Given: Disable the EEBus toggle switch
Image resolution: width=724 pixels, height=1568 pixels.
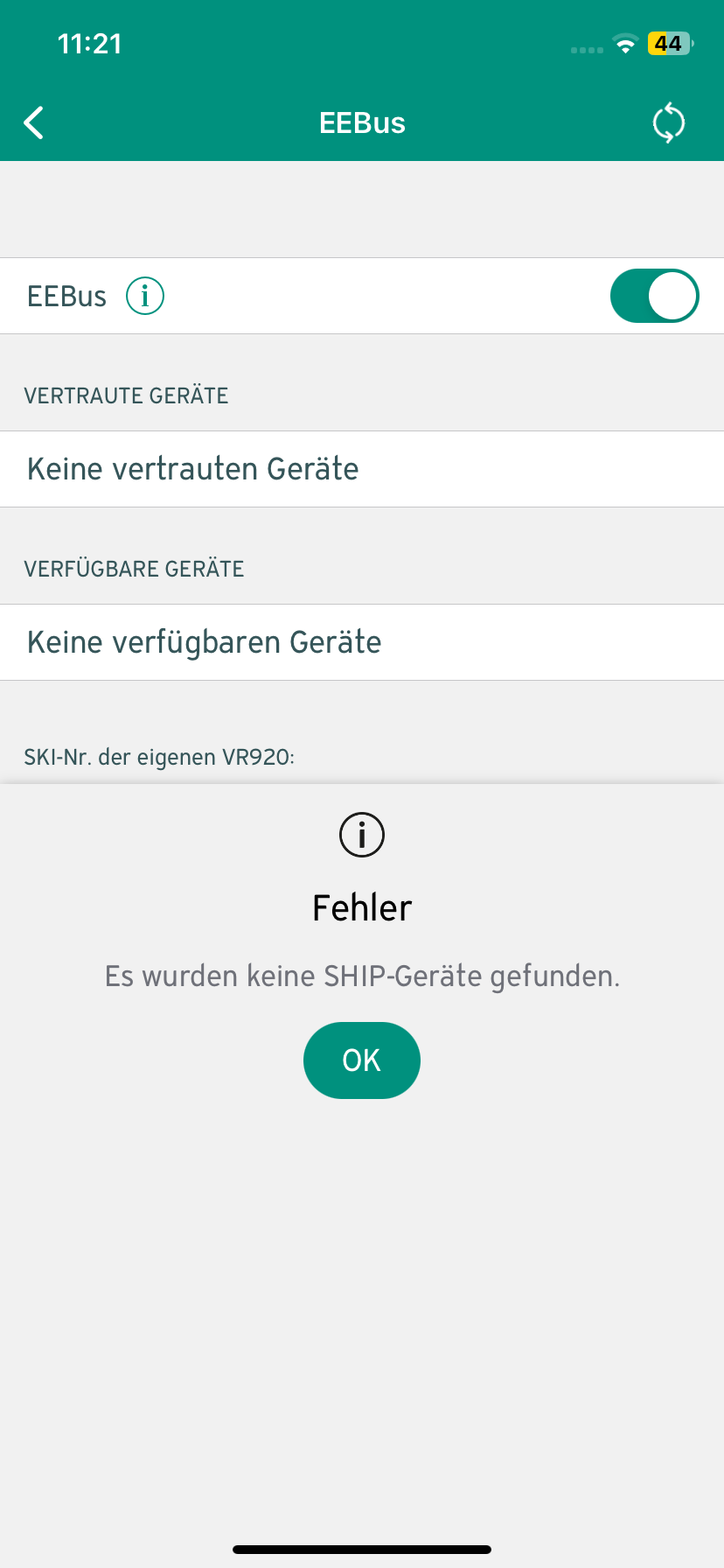Looking at the screenshot, I should [x=654, y=297].
